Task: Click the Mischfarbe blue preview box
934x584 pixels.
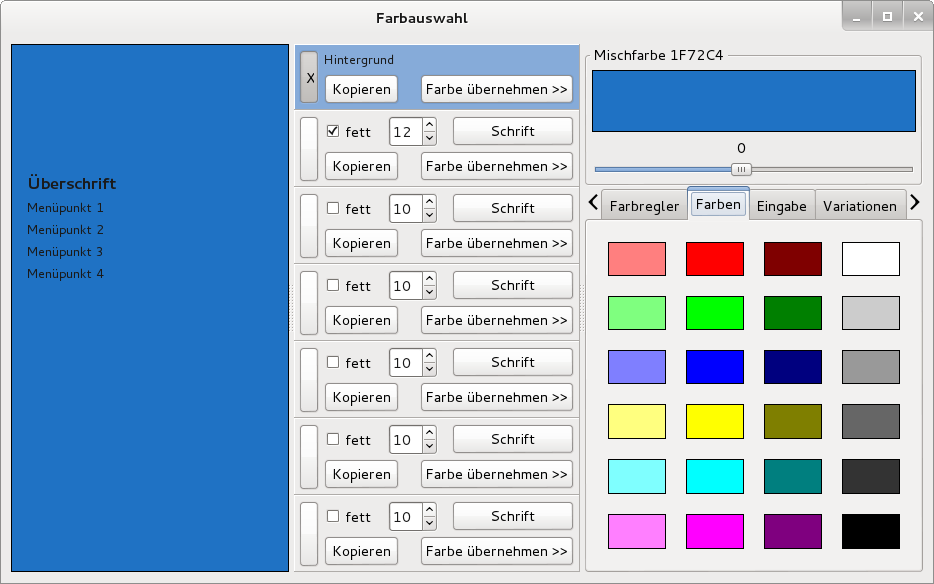Action: tap(754, 101)
